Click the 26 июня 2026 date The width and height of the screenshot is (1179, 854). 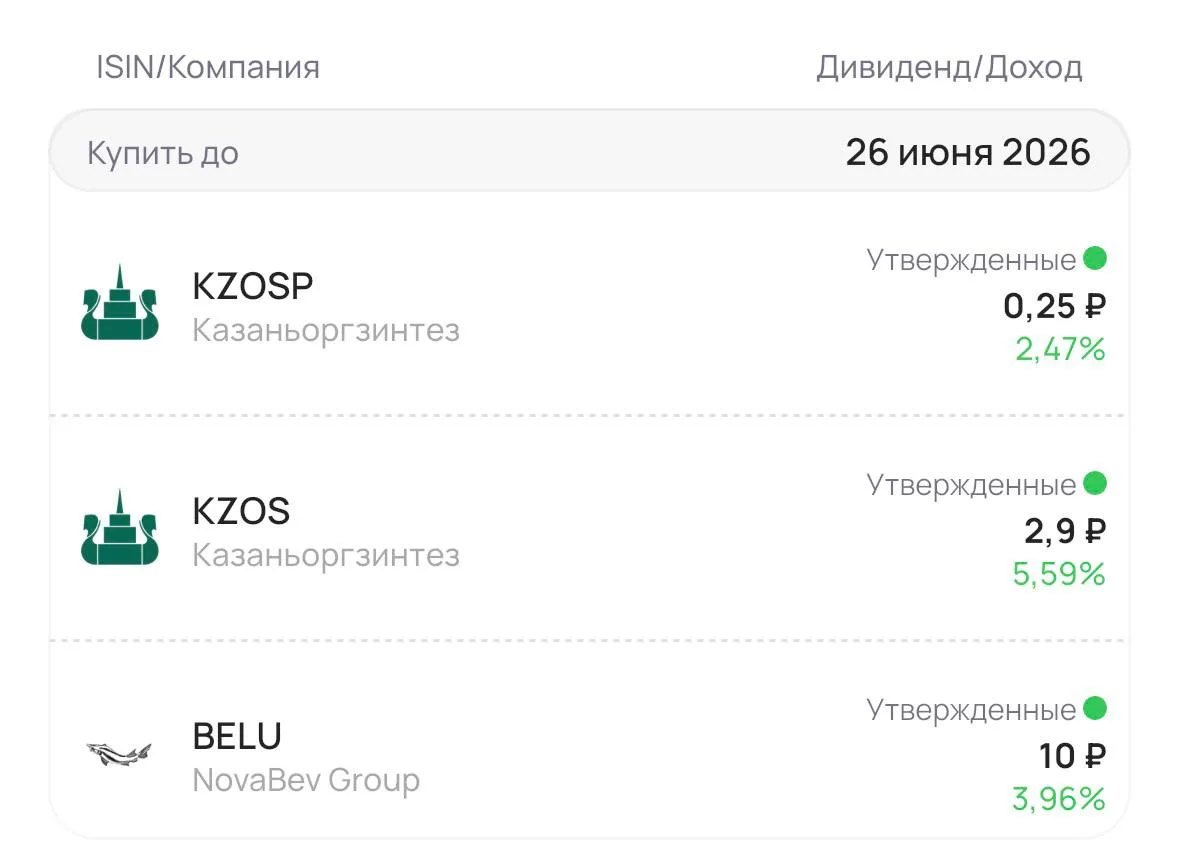pyautogui.click(x=968, y=153)
